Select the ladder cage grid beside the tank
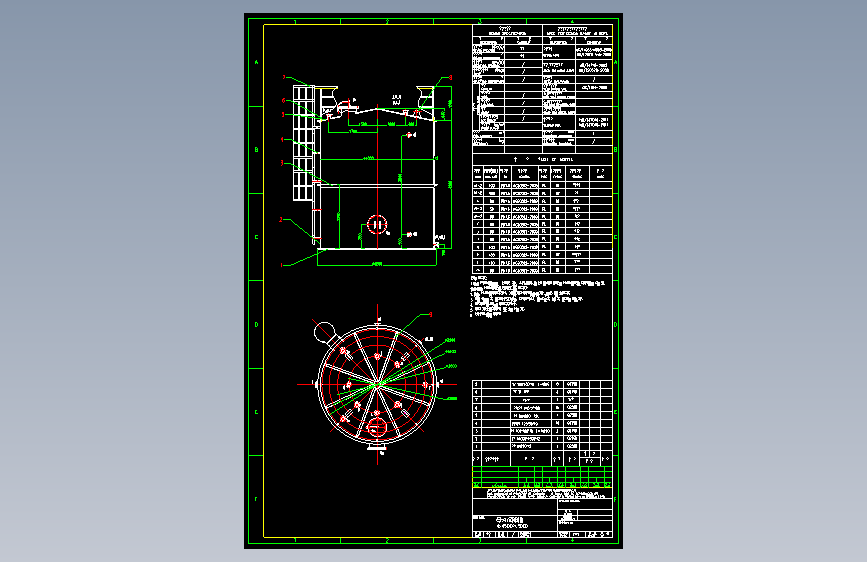Viewport: 867px width, 562px height. pos(303,143)
